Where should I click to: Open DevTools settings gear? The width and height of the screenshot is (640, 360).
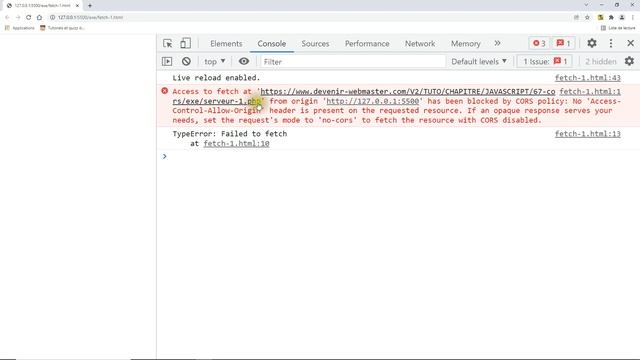(x=591, y=43)
